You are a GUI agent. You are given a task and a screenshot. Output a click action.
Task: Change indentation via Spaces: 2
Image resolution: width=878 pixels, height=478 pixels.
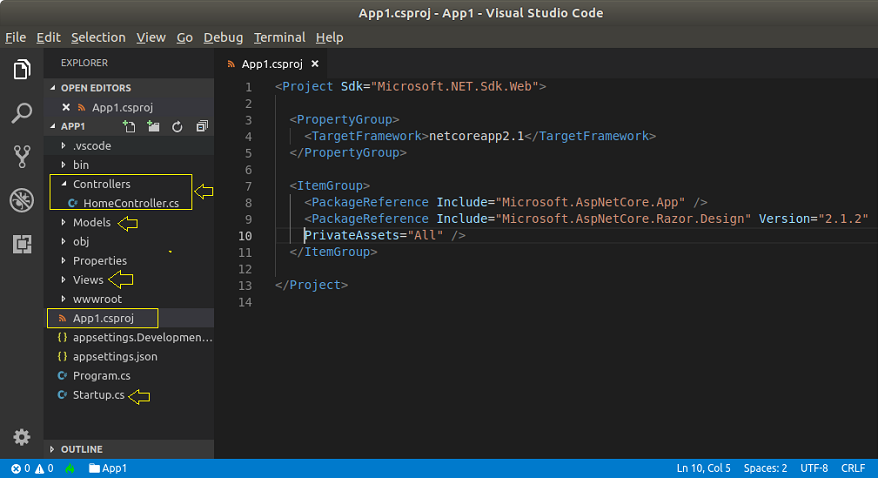pyautogui.click(x=765, y=468)
